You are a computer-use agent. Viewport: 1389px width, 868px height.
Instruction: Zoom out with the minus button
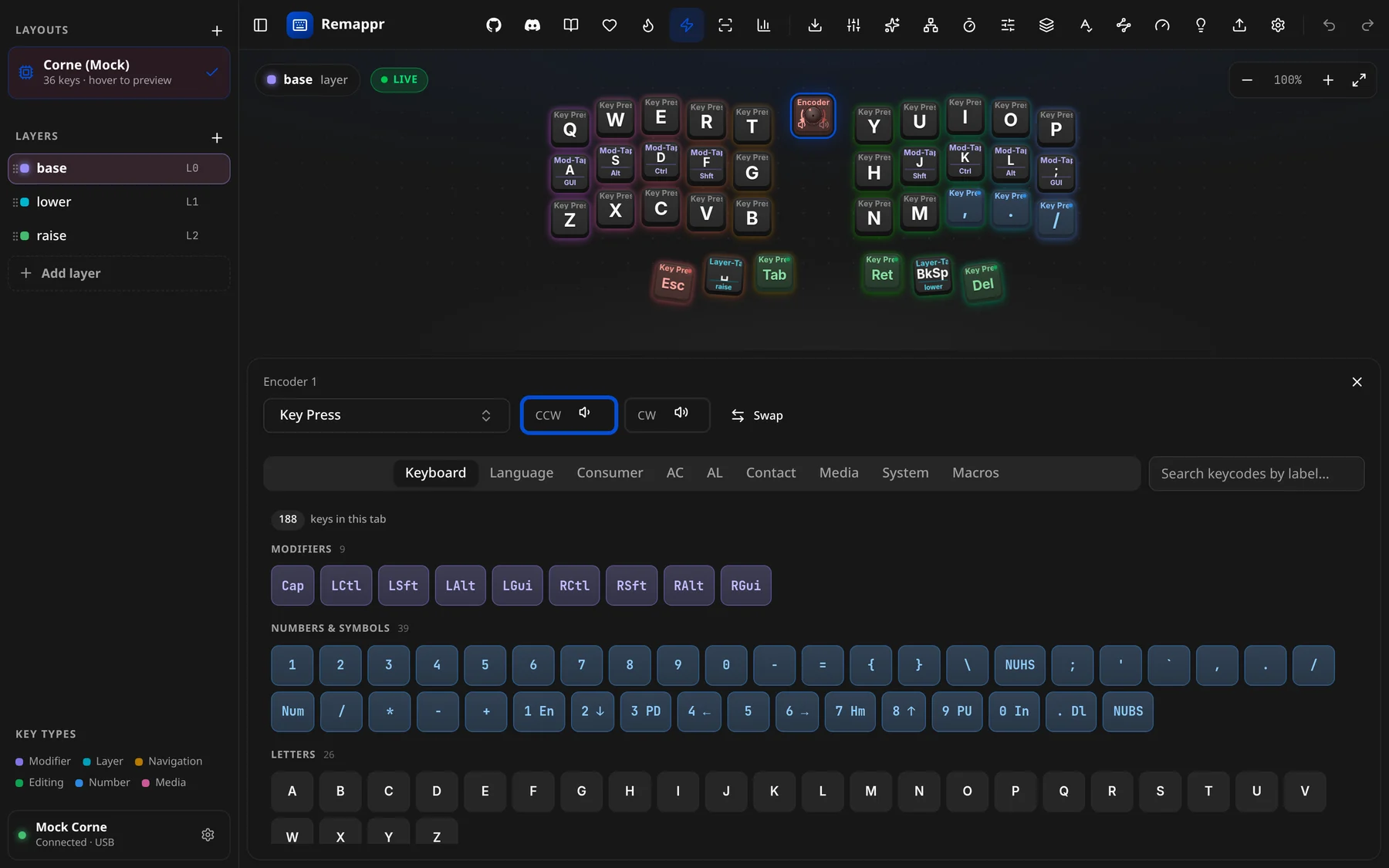(x=1247, y=80)
